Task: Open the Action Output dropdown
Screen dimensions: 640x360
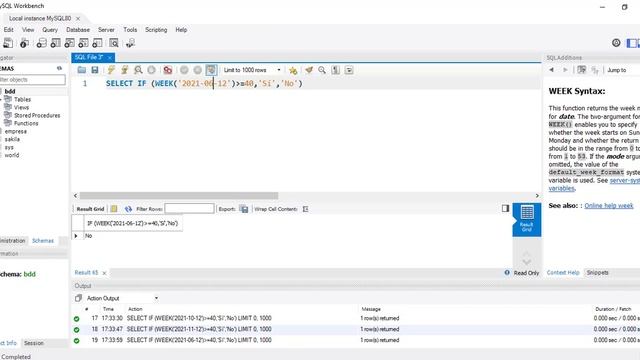Action: [122, 298]
